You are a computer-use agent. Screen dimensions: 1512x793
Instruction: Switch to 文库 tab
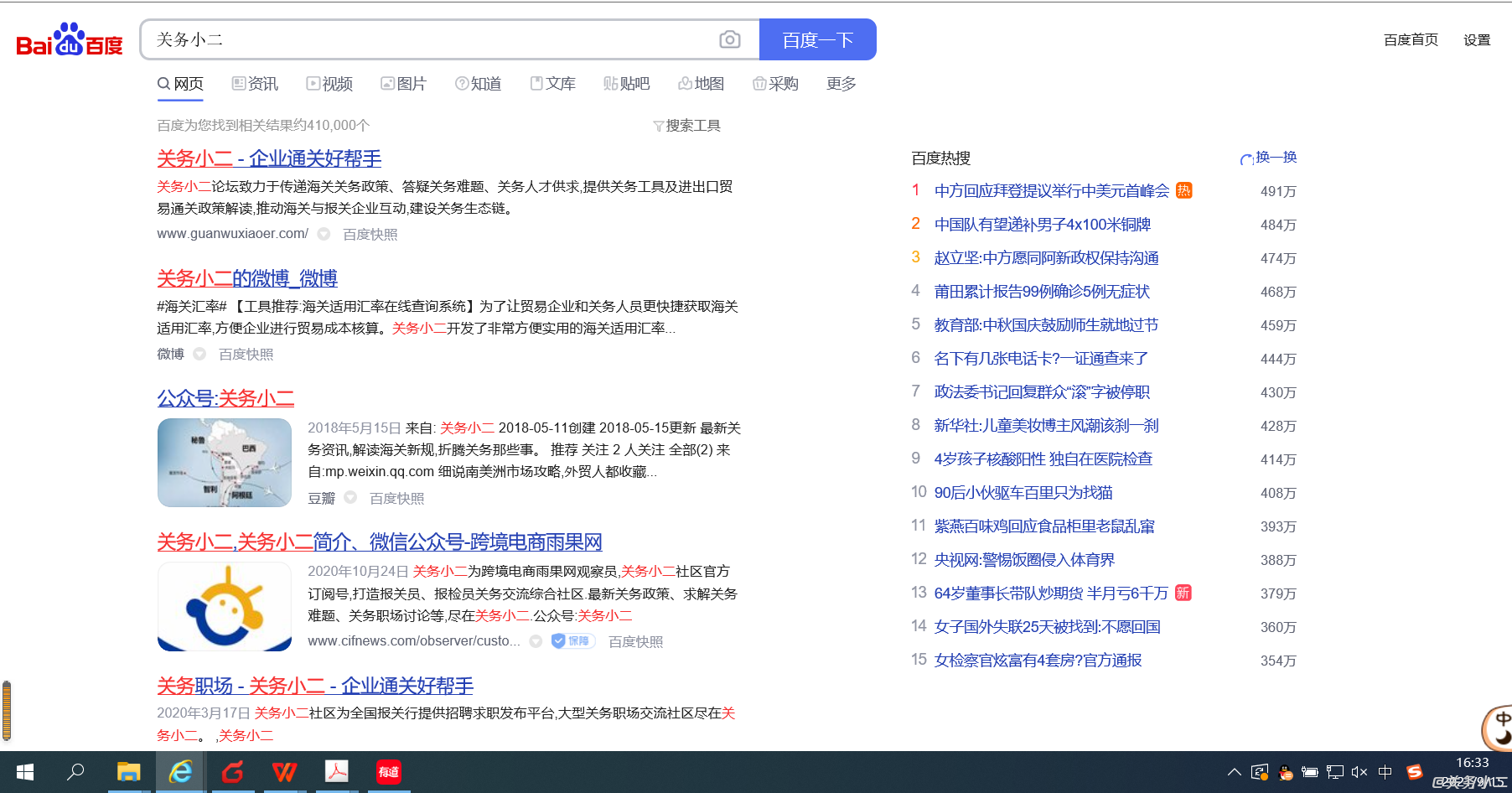tap(552, 84)
